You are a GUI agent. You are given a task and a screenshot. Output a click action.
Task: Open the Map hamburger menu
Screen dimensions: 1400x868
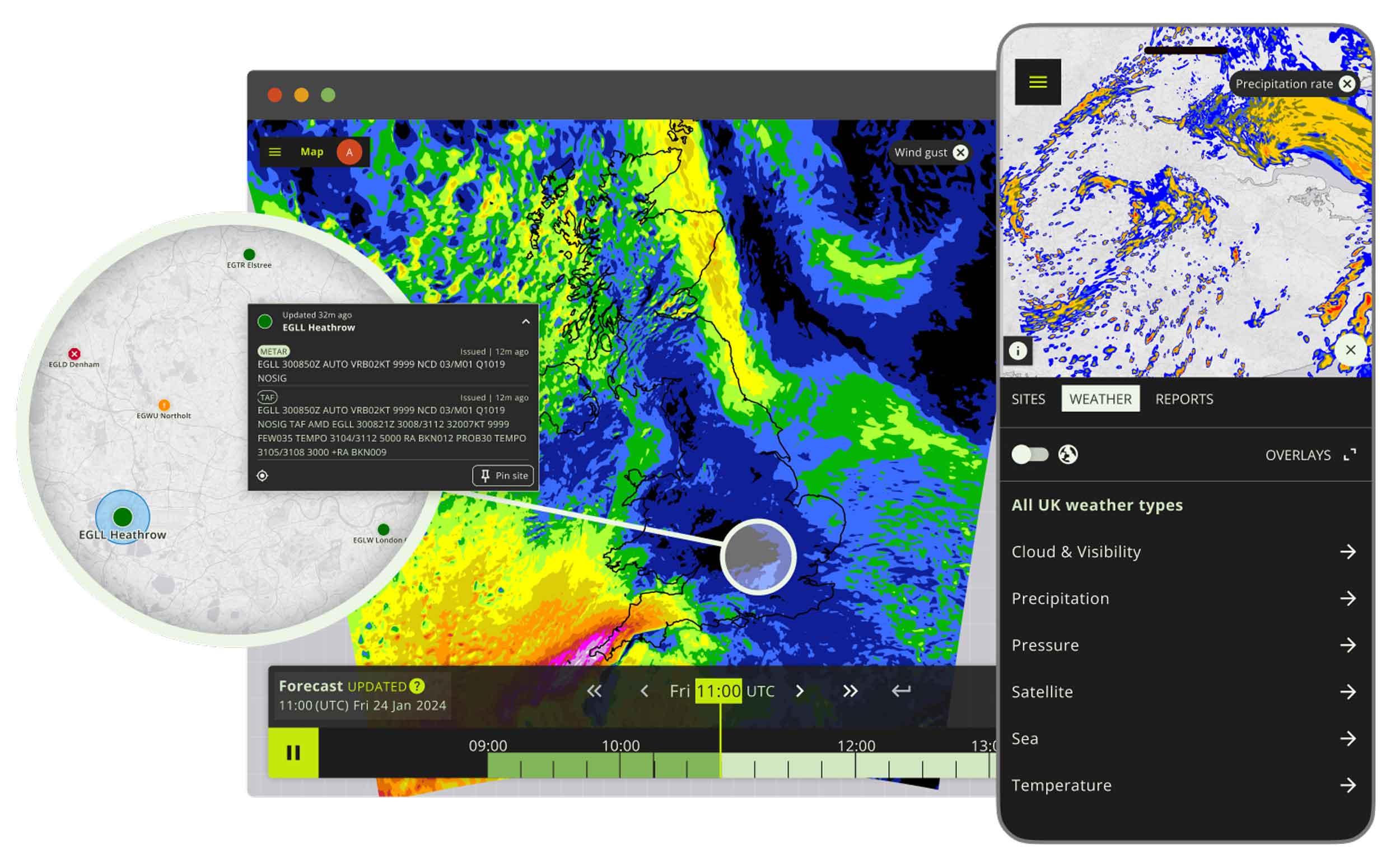coord(276,152)
